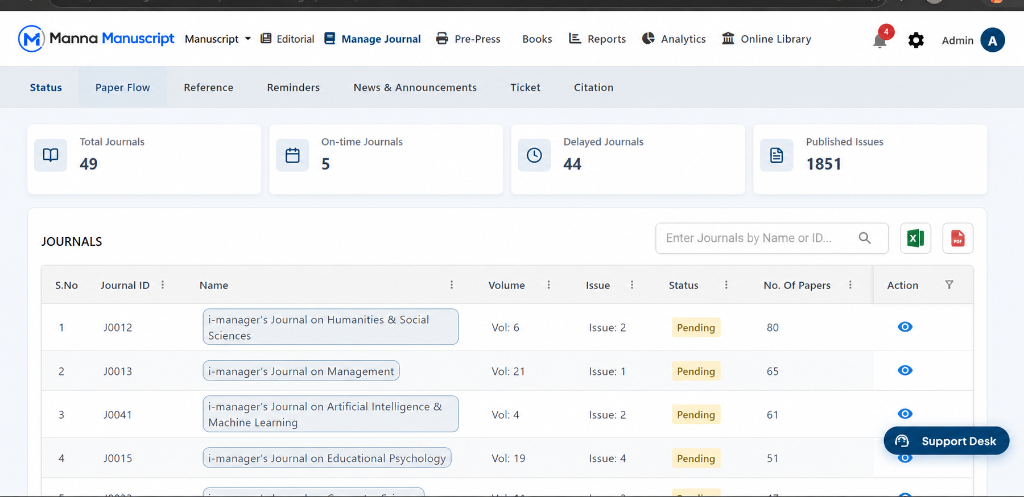Open Journal ID column options menu
Screen dimensions: 1024x497
click(163, 285)
